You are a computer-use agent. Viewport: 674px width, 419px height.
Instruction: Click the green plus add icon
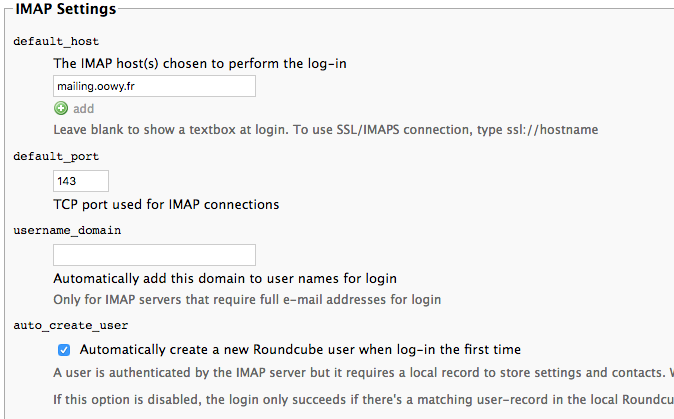point(60,108)
